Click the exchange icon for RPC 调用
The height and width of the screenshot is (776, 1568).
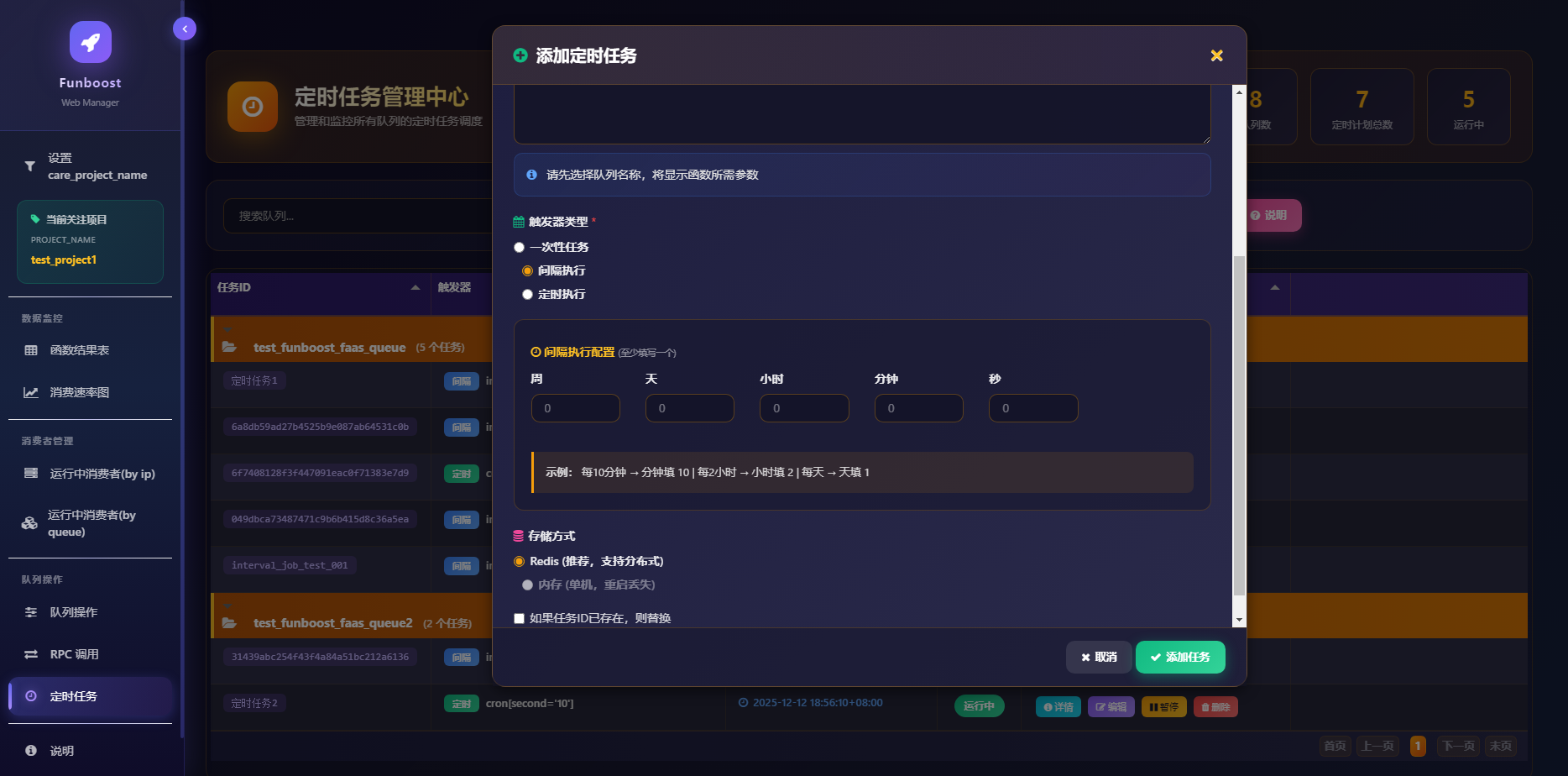(x=31, y=654)
